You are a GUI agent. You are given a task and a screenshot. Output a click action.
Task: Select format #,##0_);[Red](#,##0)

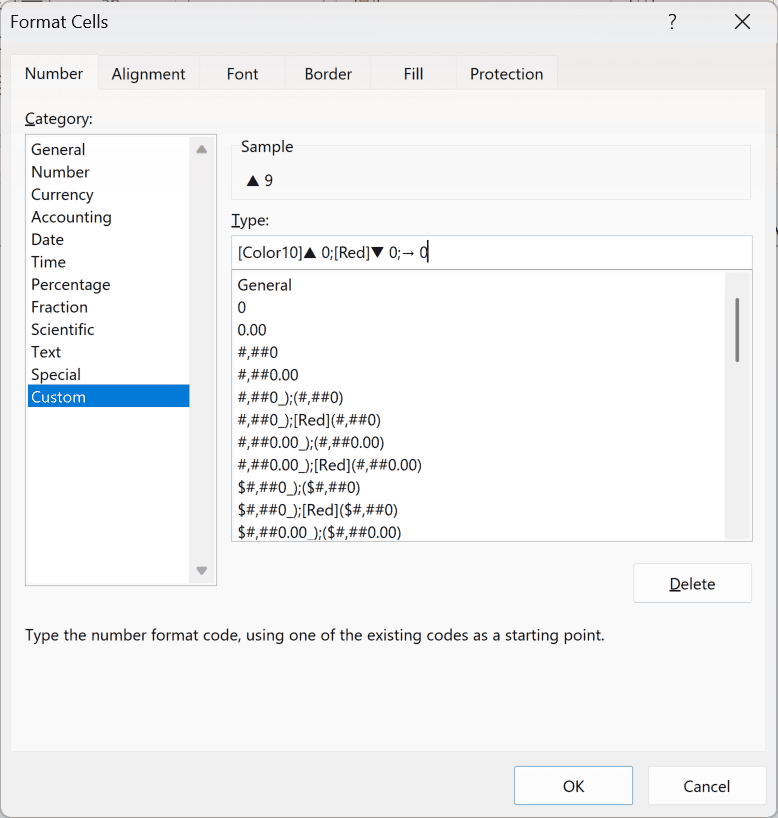478,419
